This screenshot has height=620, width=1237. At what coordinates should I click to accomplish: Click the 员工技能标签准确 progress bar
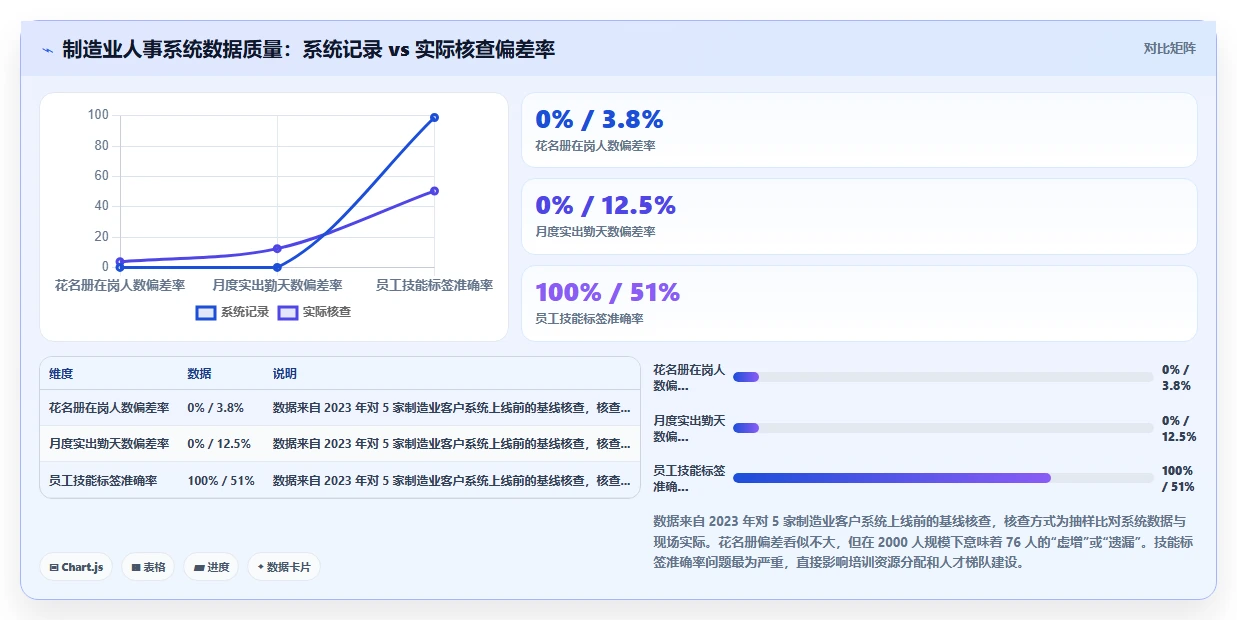pos(943,478)
